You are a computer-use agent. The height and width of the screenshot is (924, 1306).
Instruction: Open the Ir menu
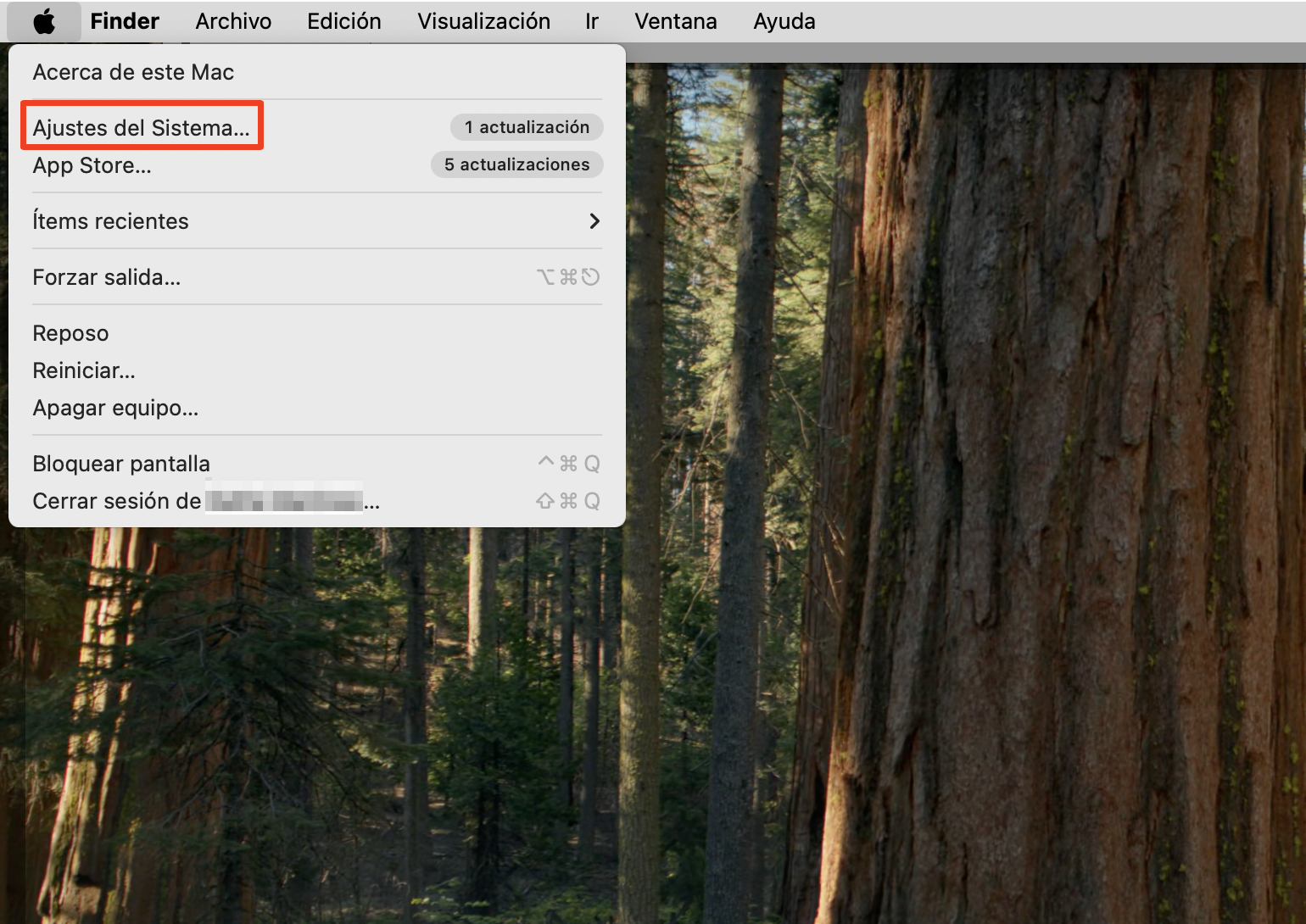(591, 21)
